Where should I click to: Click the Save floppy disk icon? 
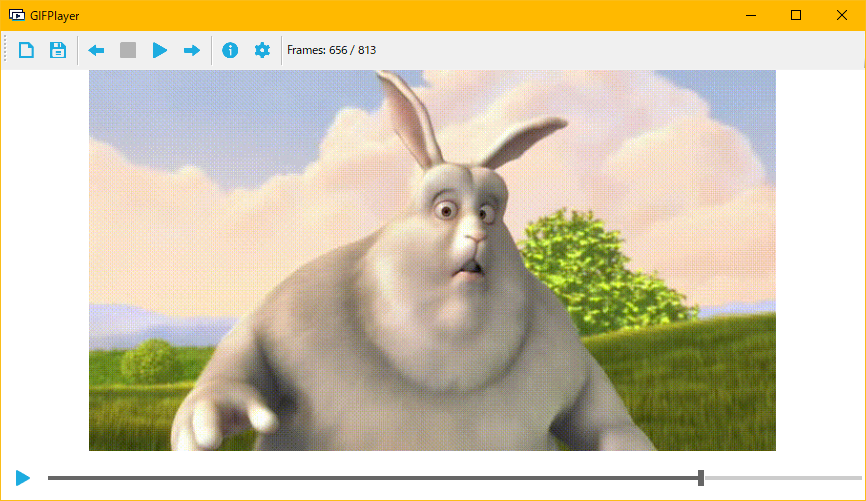pos(58,50)
